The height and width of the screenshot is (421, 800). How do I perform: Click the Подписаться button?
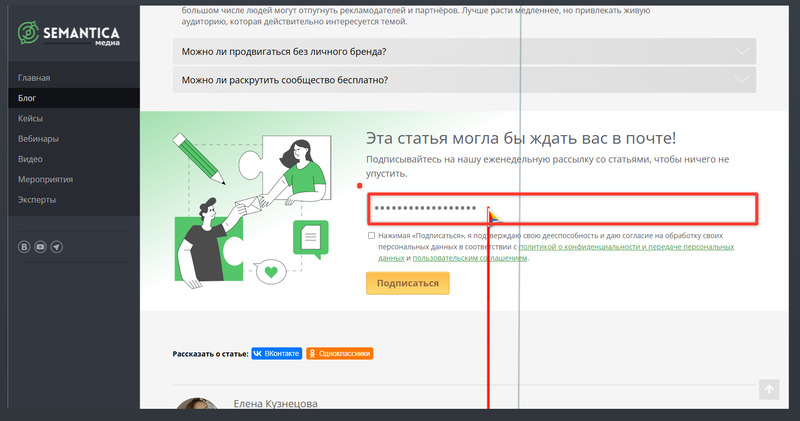point(408,283)
